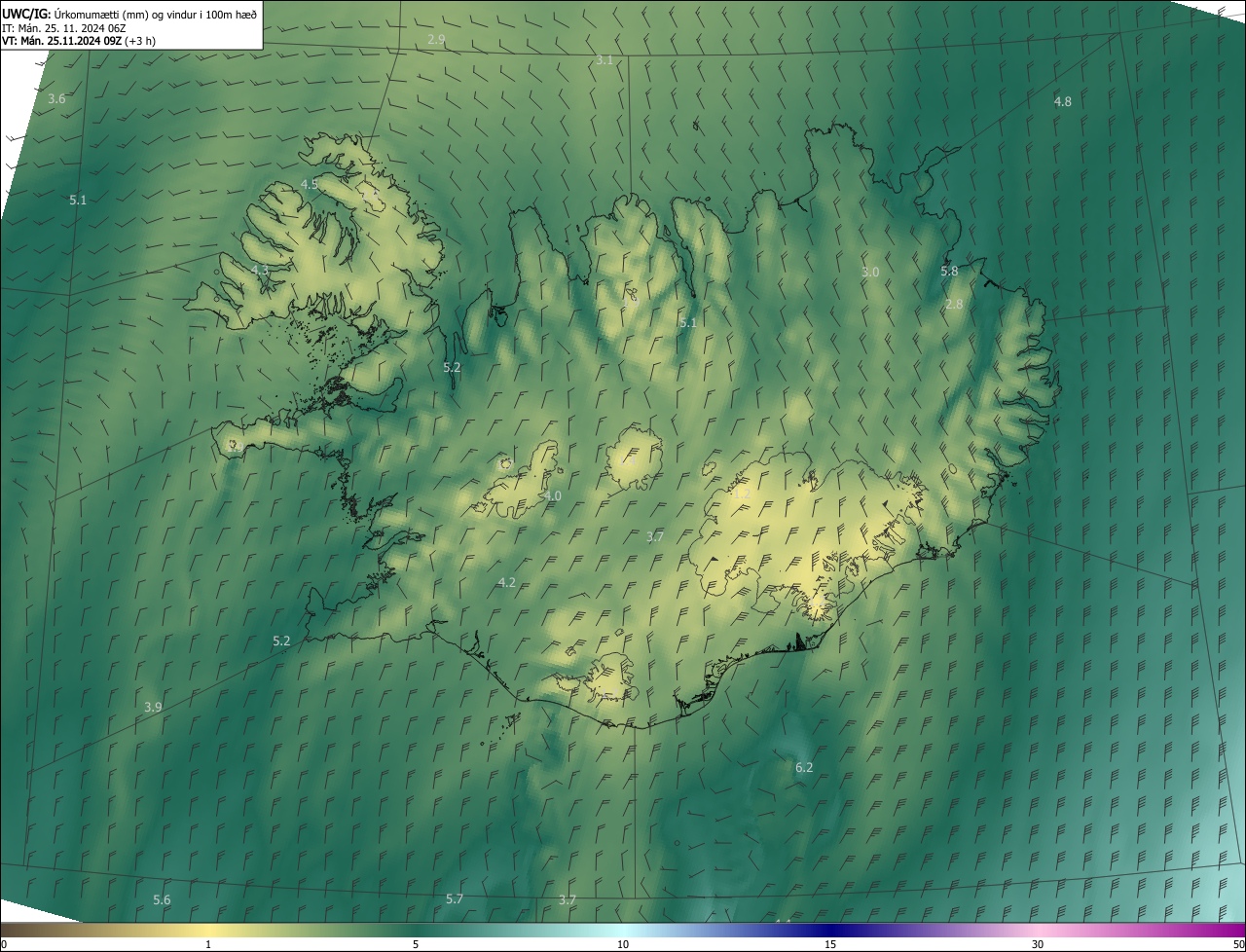Click the 3.0 value in northeast Iceland

[x=870, y=273]
